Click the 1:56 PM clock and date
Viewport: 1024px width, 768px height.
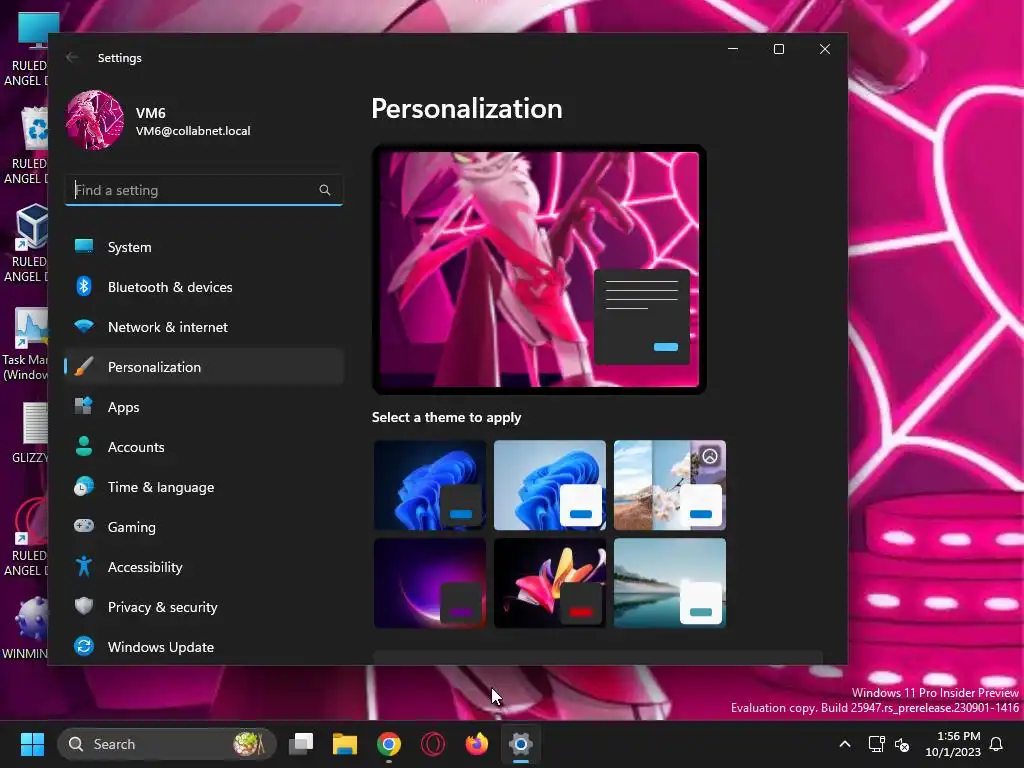(953, 744)
